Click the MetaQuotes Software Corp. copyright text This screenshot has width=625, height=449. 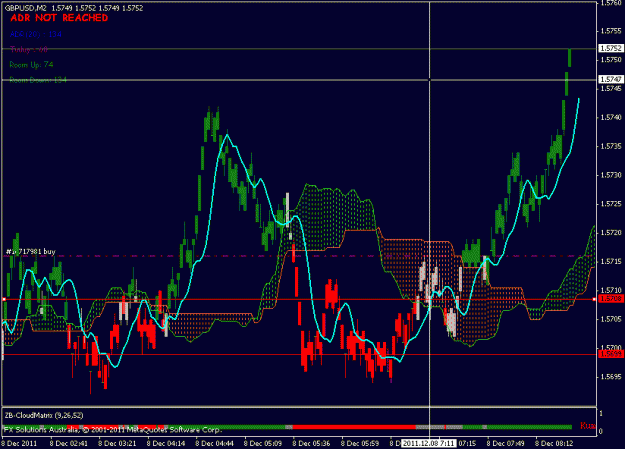point(112,430)
